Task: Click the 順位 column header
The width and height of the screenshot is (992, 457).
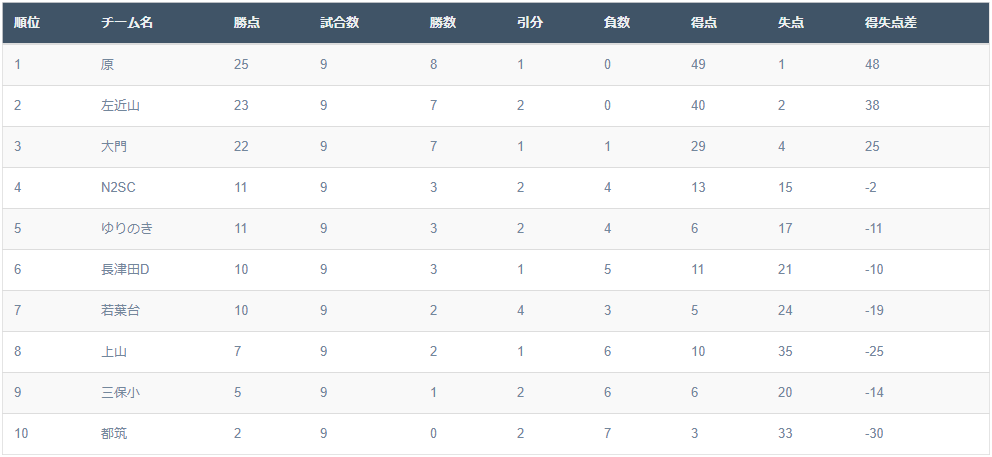Action: pyautogui.click(x=27, y=23)
